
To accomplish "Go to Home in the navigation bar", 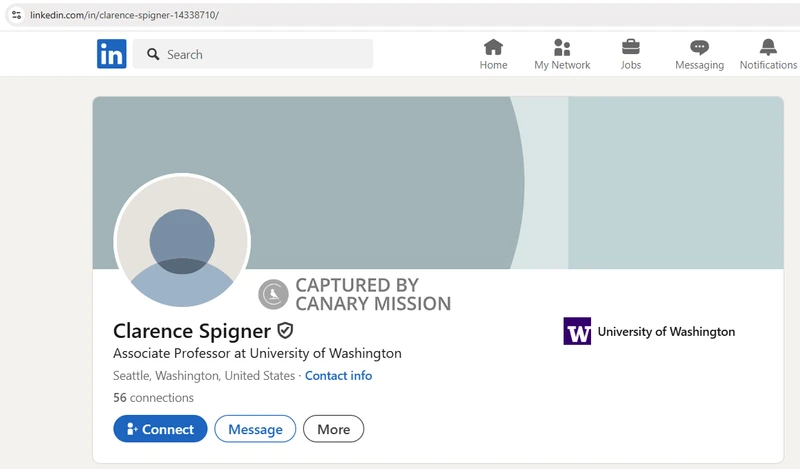I will pos(493,54).
